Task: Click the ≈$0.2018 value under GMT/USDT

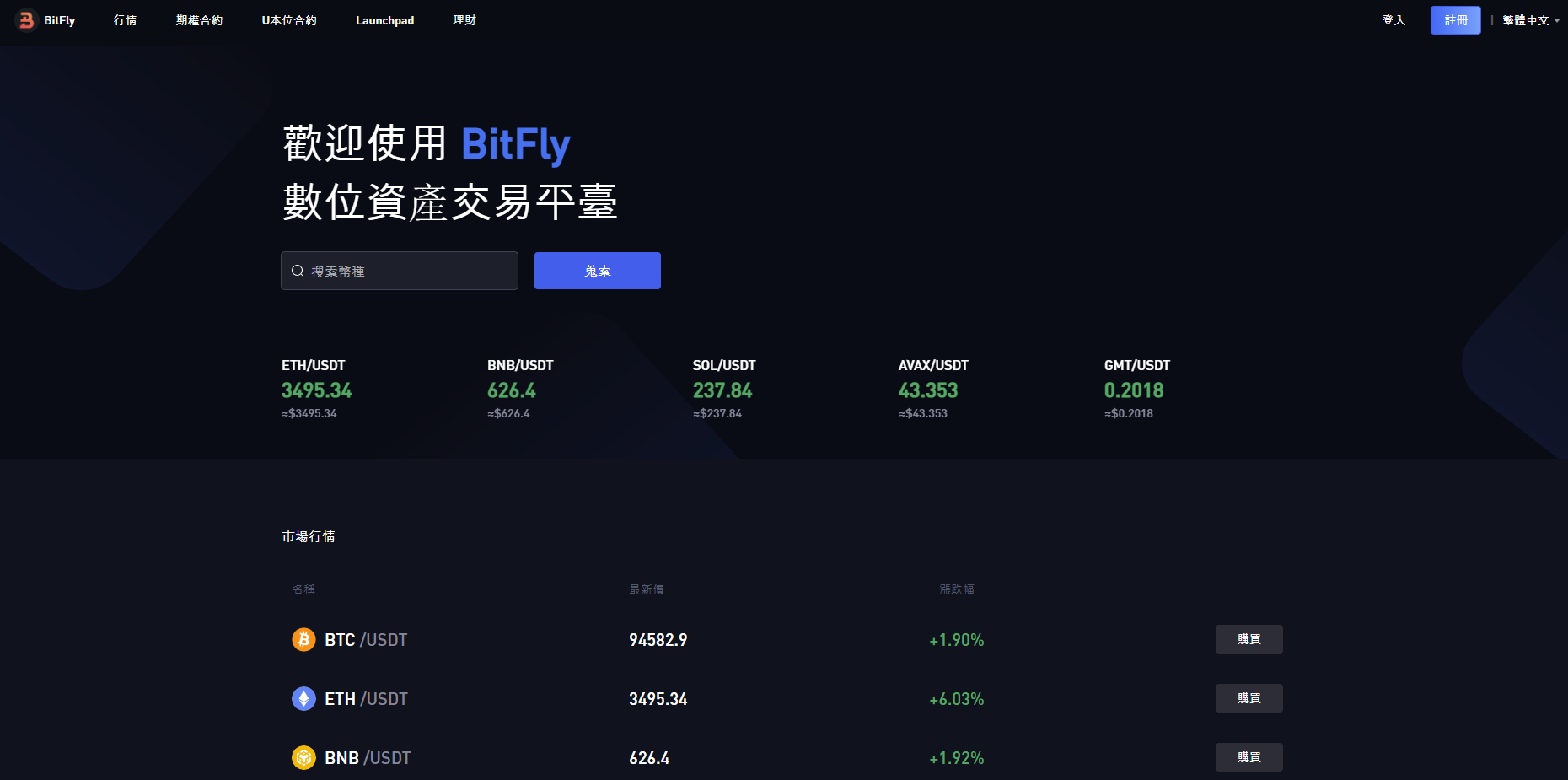Action: click(1129, 413)
